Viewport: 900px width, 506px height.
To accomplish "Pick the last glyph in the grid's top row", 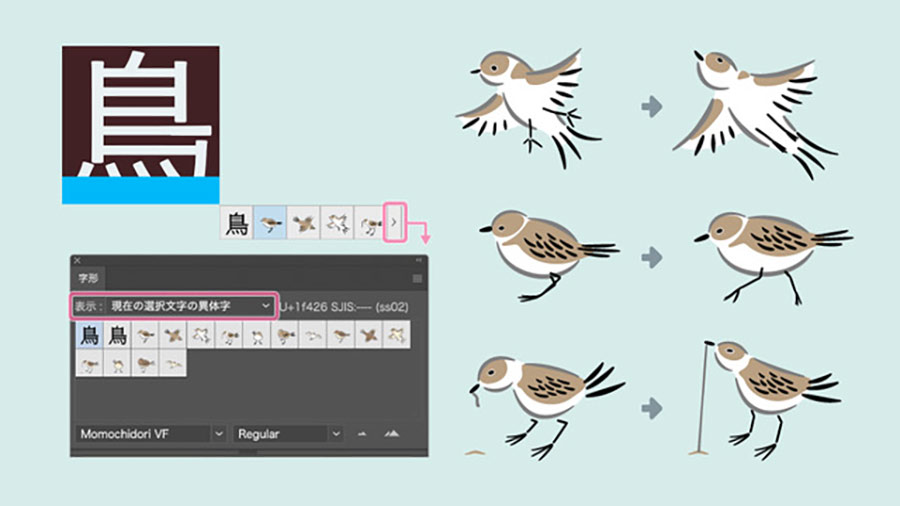I will click(x=397, y=335).
